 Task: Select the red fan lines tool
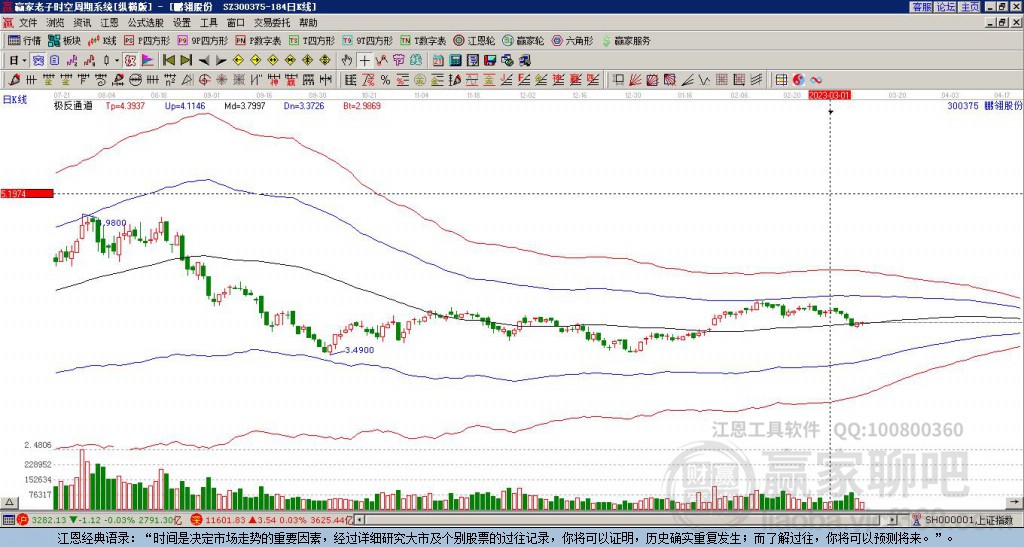[x=634, y=80]
